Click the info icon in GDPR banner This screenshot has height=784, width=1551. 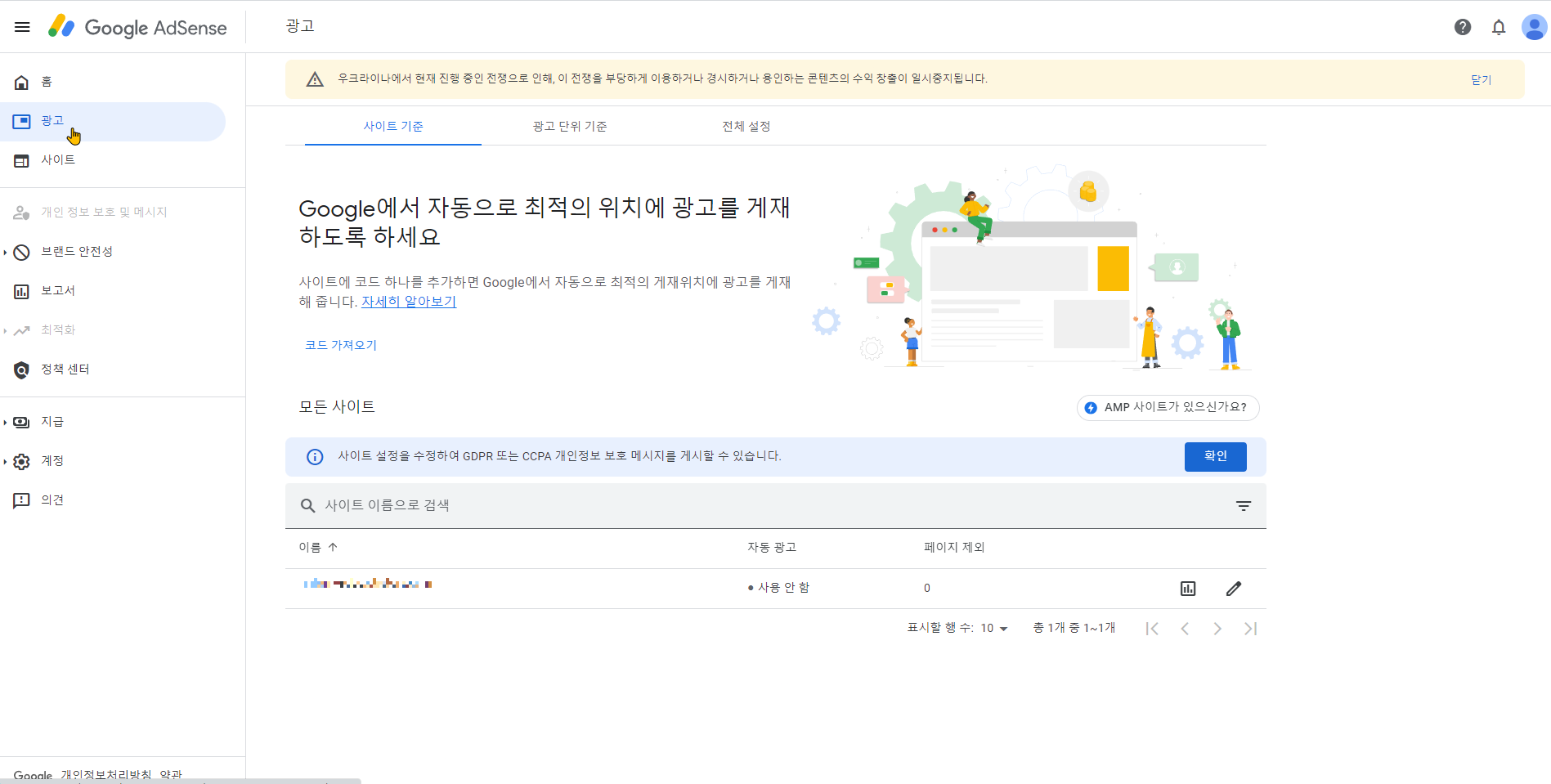coord(315,457)
